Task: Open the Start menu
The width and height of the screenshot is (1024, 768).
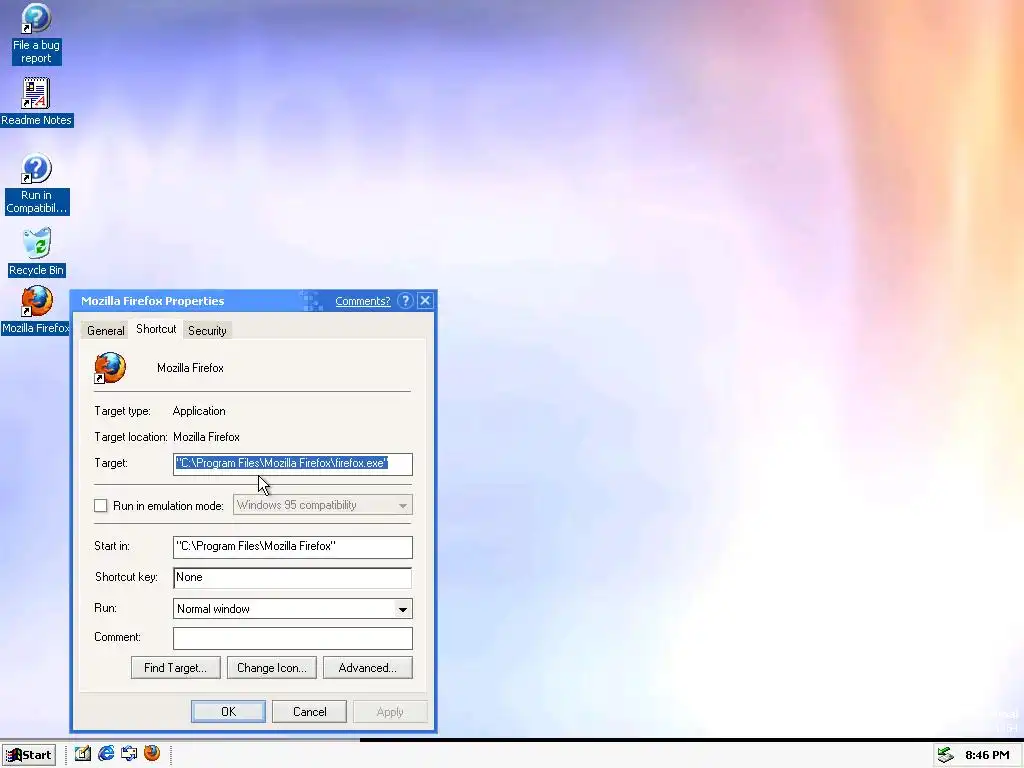Action: [29, 755]
